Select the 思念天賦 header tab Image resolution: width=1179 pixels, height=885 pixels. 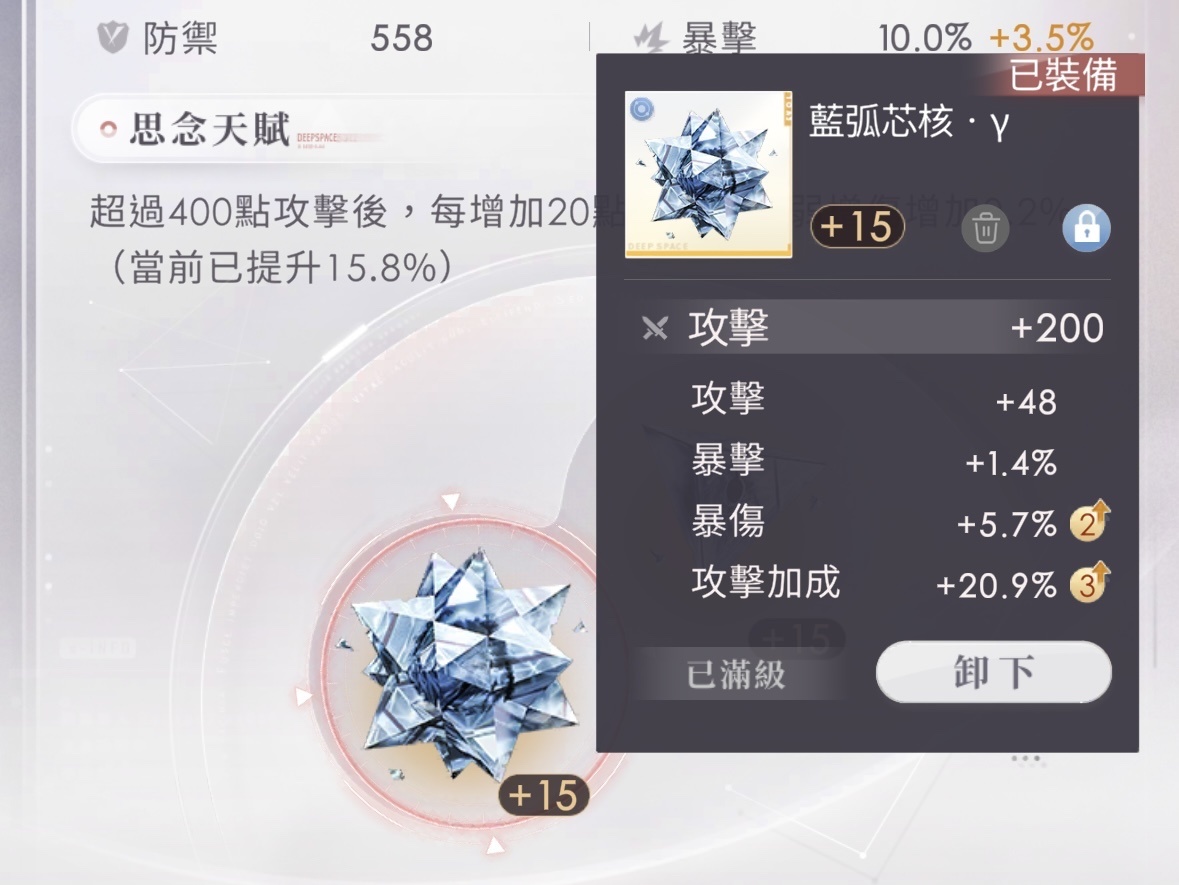pos(209,129)
